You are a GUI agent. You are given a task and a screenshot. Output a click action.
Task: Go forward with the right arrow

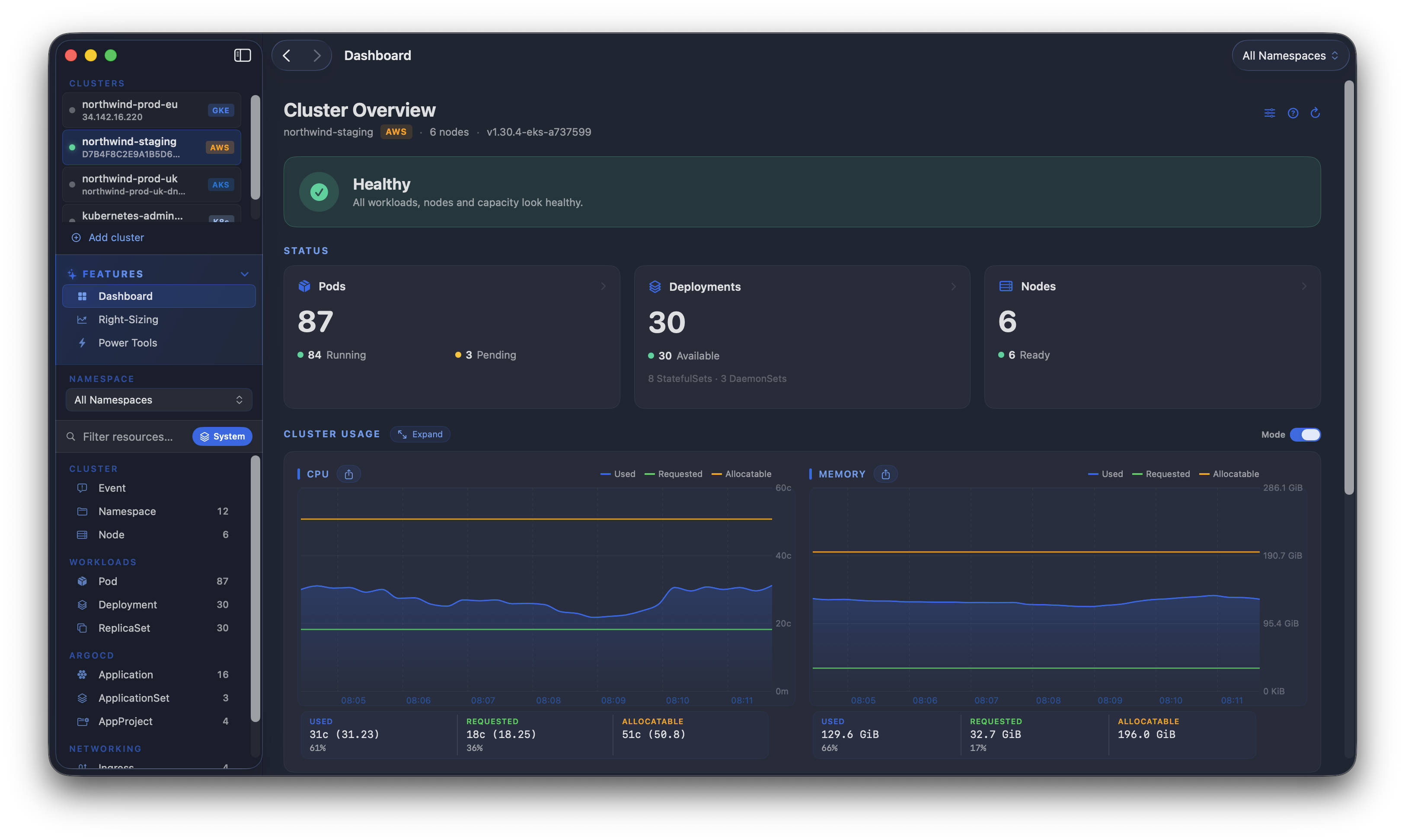(x=316, y=55)
